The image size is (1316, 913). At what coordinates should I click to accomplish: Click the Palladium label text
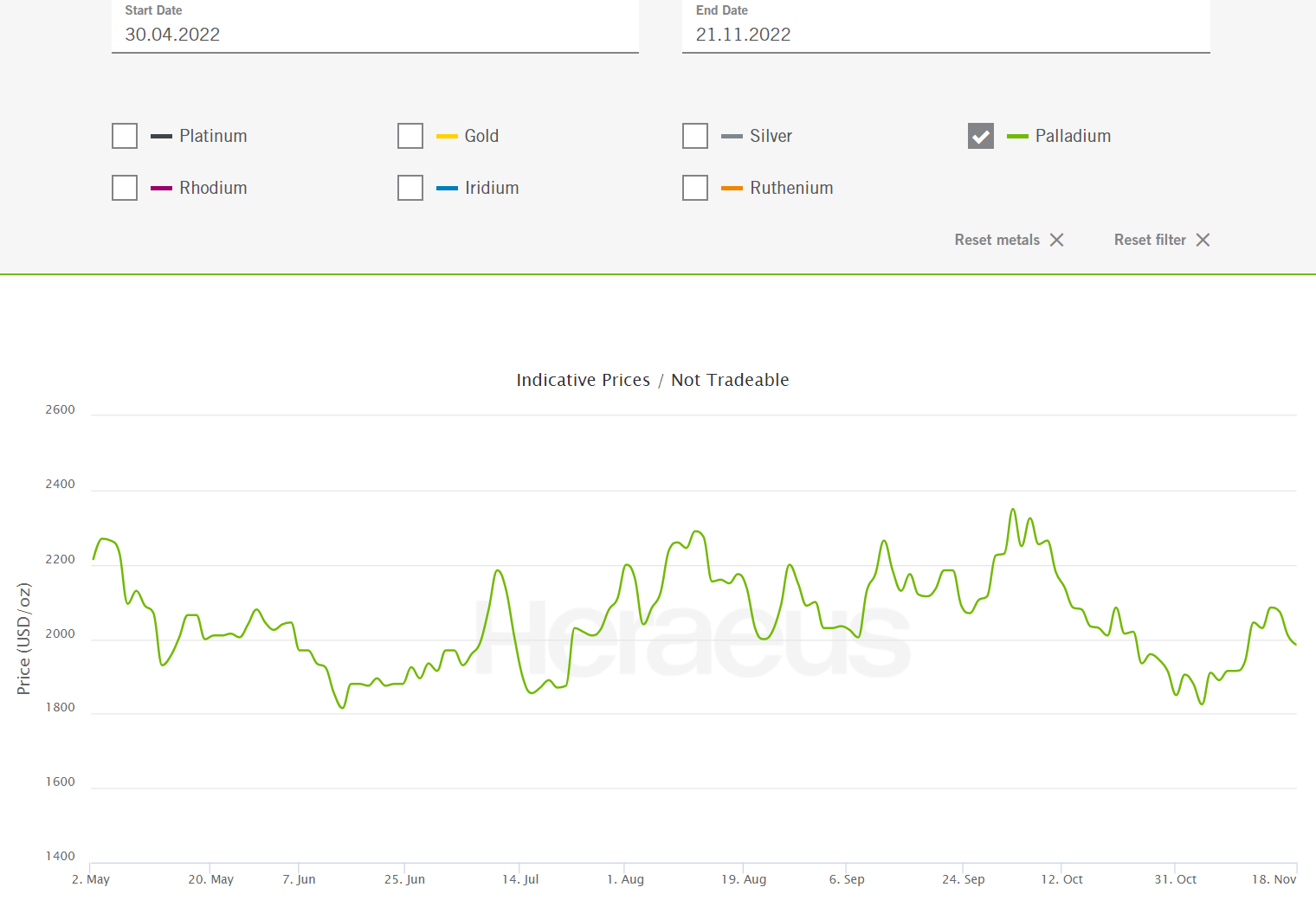tap(1073, 136)
